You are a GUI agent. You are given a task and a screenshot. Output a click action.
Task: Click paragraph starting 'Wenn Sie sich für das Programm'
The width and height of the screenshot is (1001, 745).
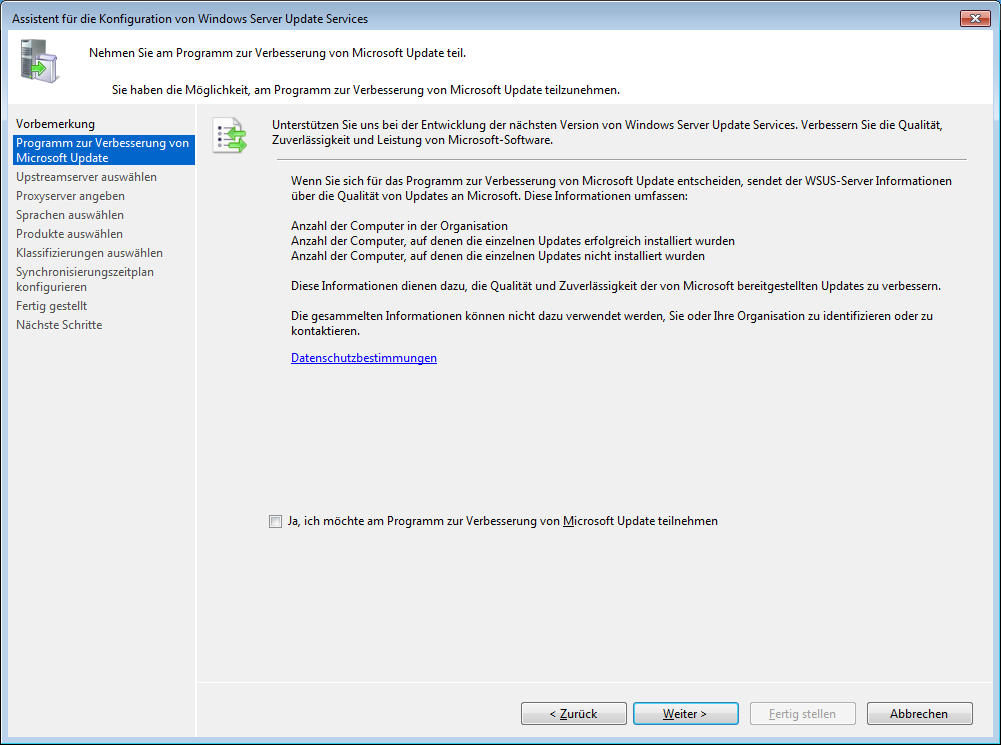621,188
